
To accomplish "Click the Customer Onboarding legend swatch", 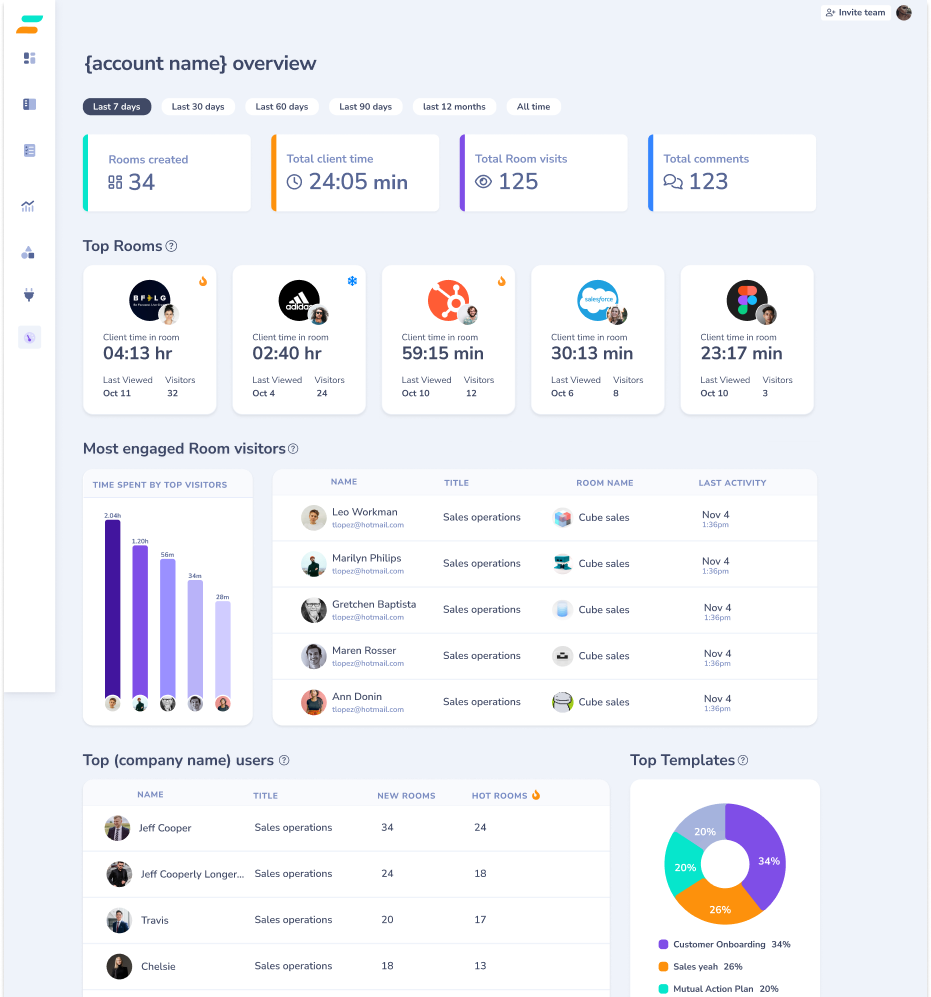I will coord(663,945).
